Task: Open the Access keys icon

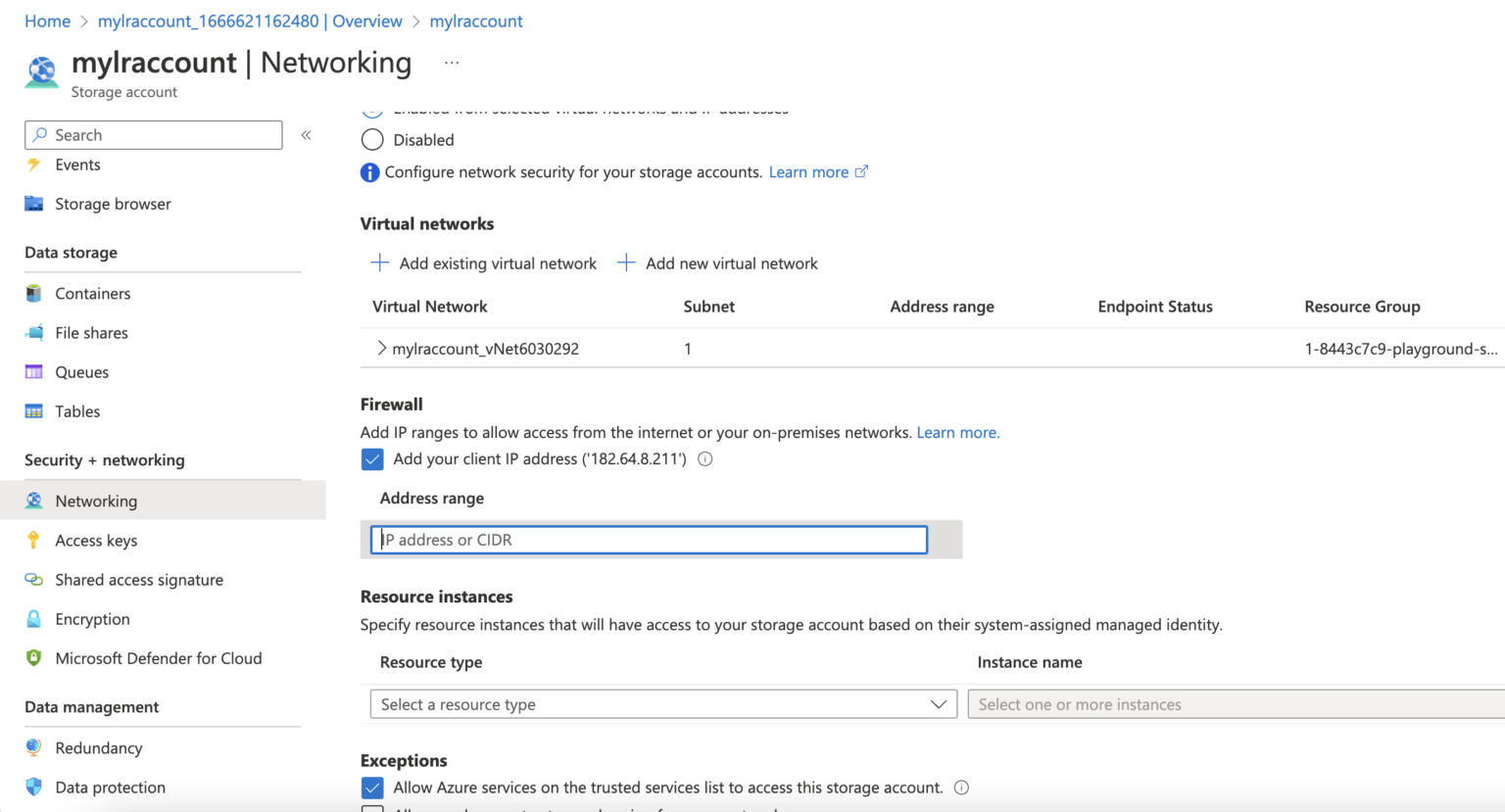Action: [x=33, y=540]
